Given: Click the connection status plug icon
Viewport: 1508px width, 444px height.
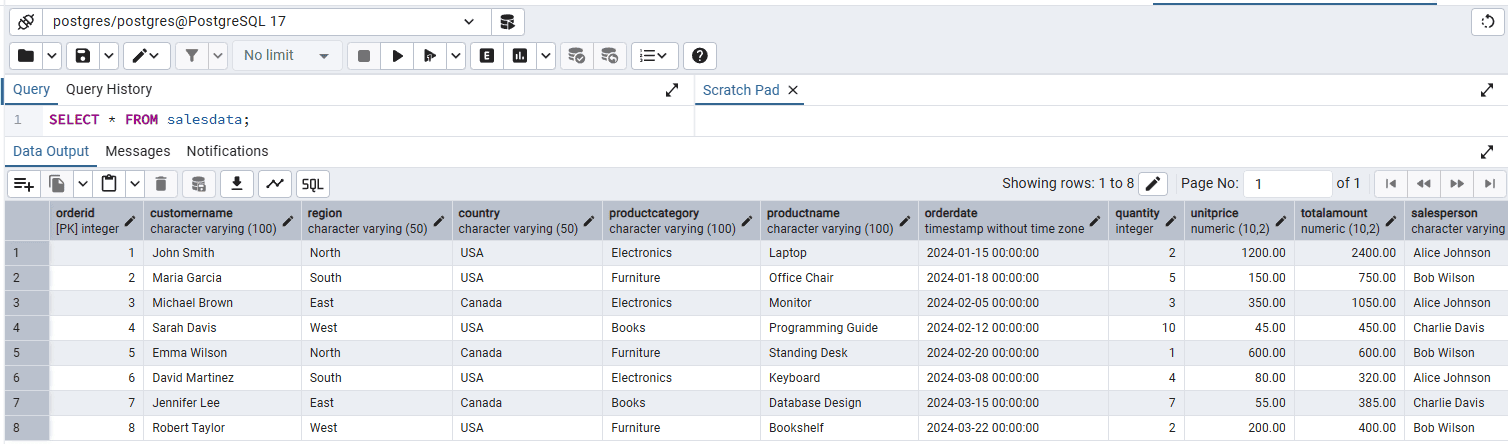Looking at the screenshot, I should (x=26, y=22).
